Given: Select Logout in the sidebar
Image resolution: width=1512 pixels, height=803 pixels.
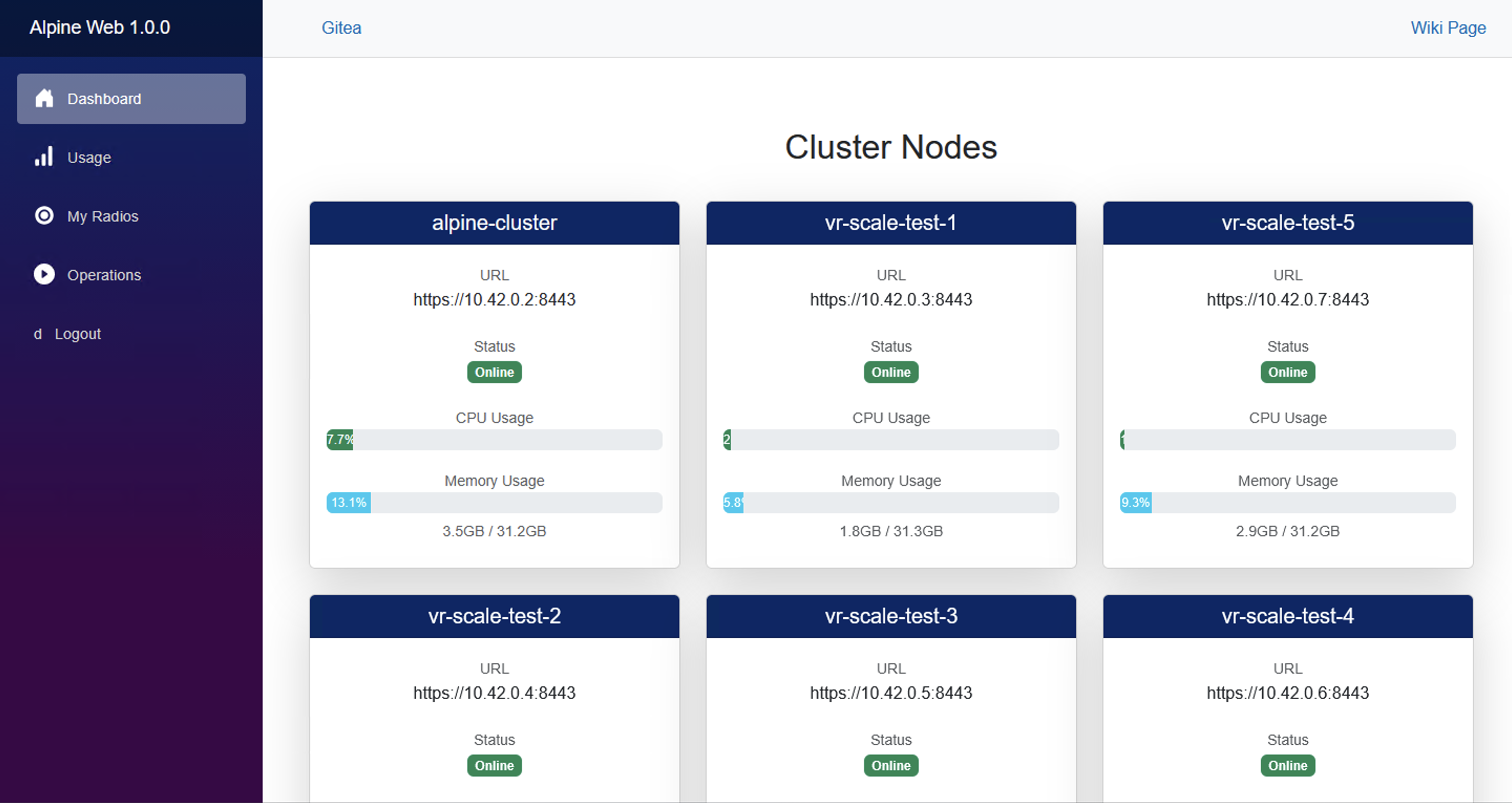Looking at the screenshot, I should coord(78,334).
